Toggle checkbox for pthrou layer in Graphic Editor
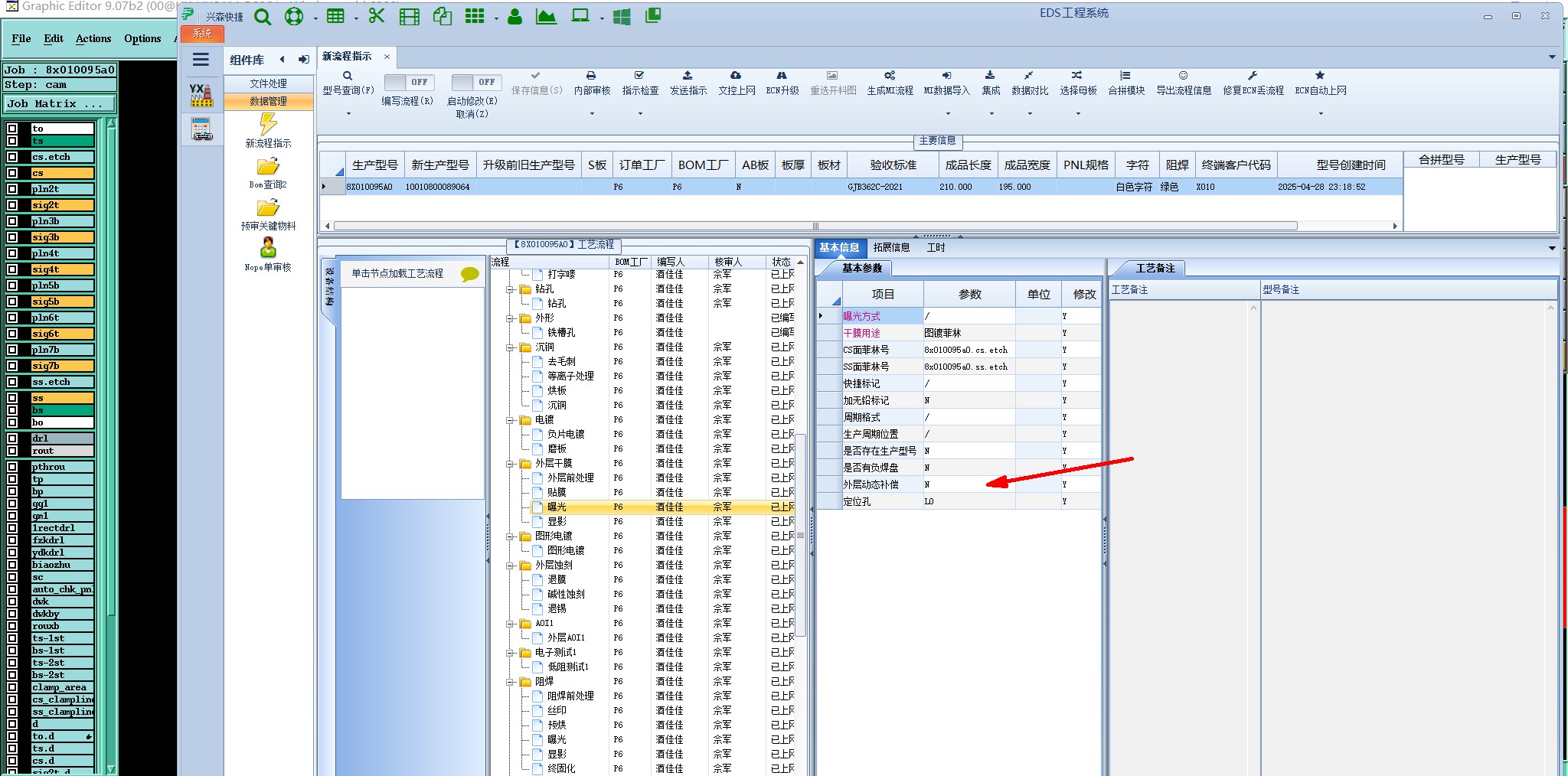The width and height of the screenshot is (1568, 776). (x=13, y=467)
